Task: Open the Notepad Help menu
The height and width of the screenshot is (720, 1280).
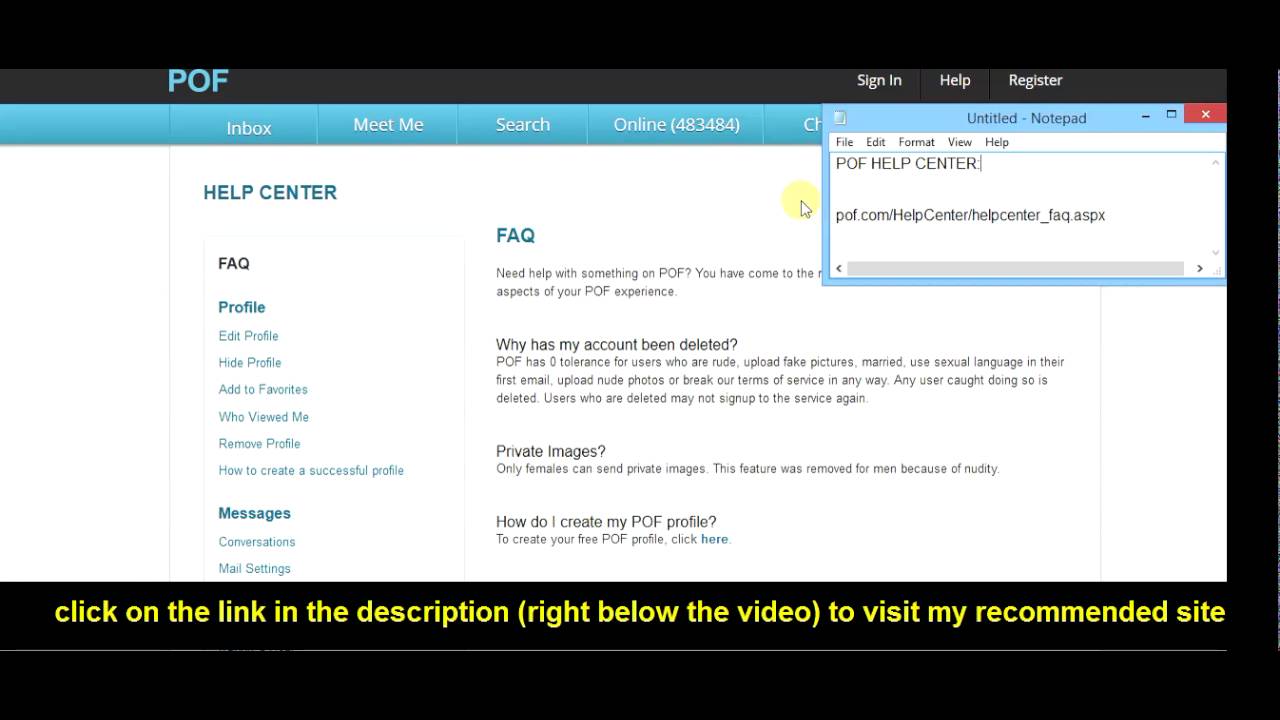Action: pyautogui.click(x=997, y=142)
